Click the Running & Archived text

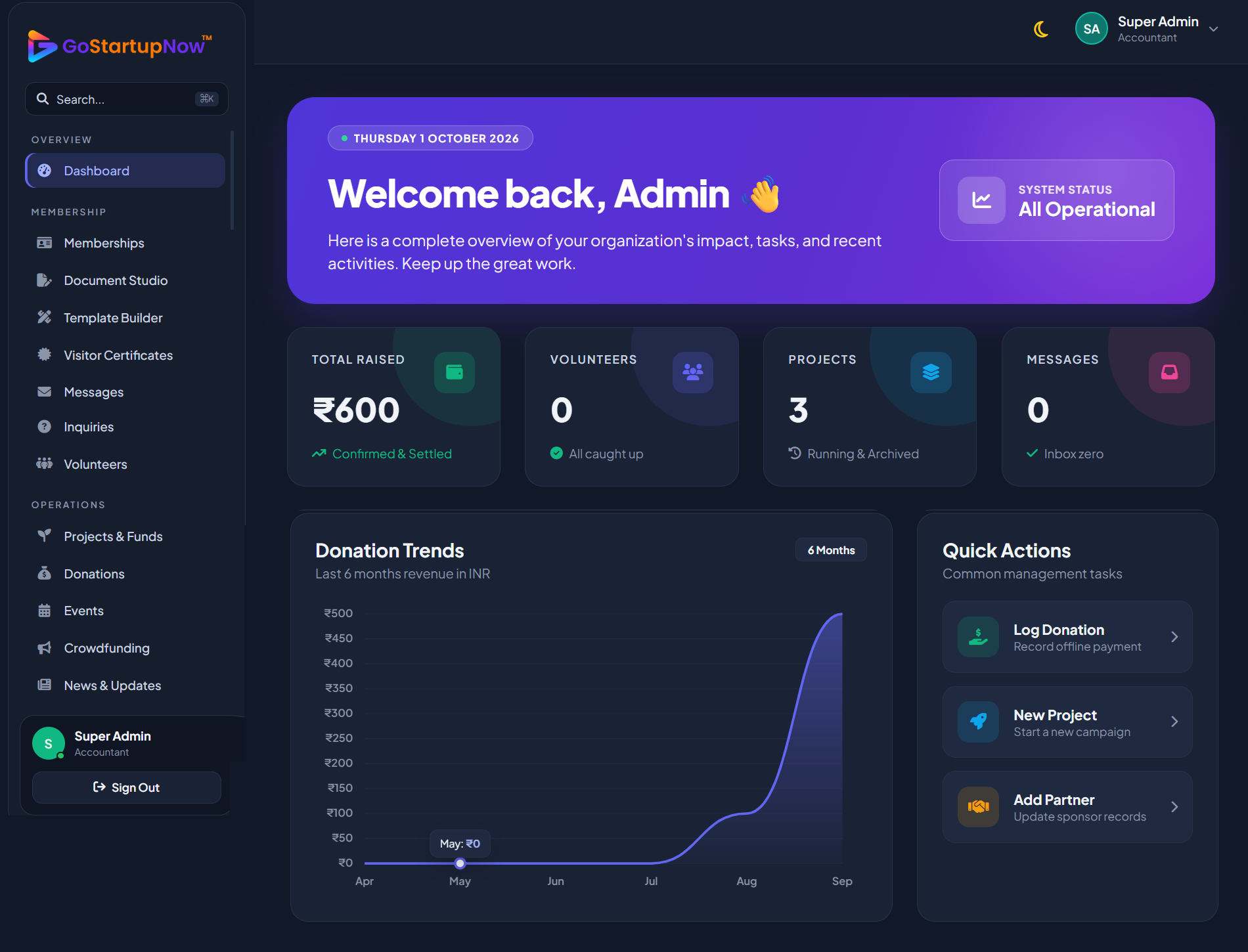tap(863, 454)
